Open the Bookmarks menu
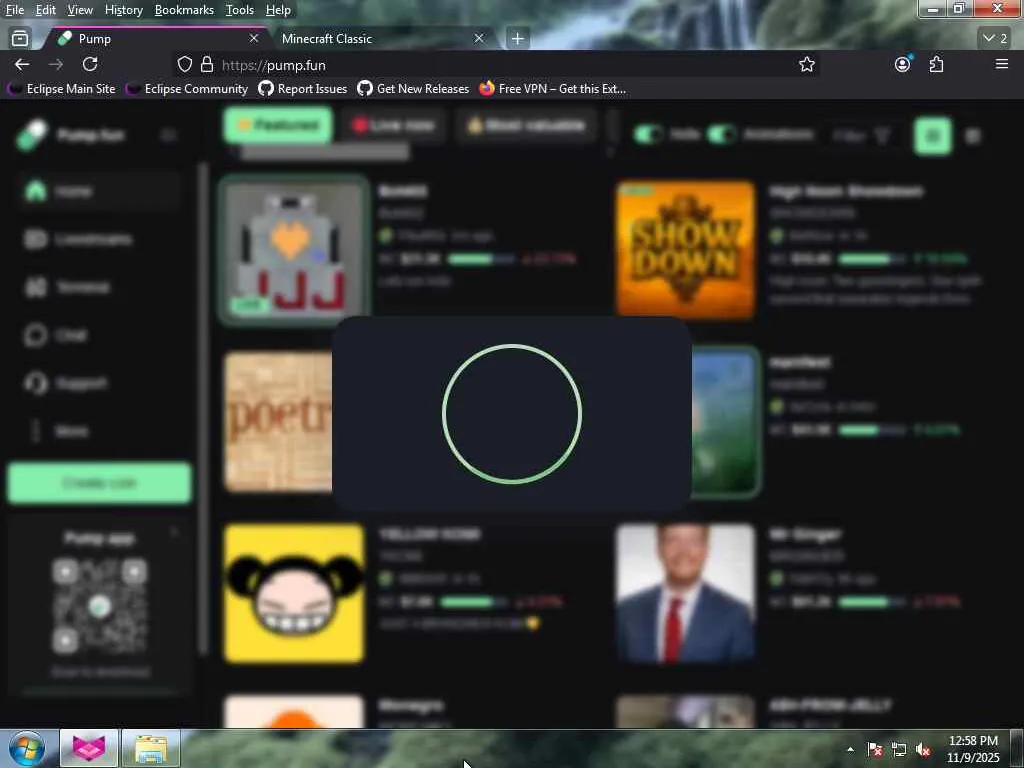1024x768 pixels. pos(184,10)
